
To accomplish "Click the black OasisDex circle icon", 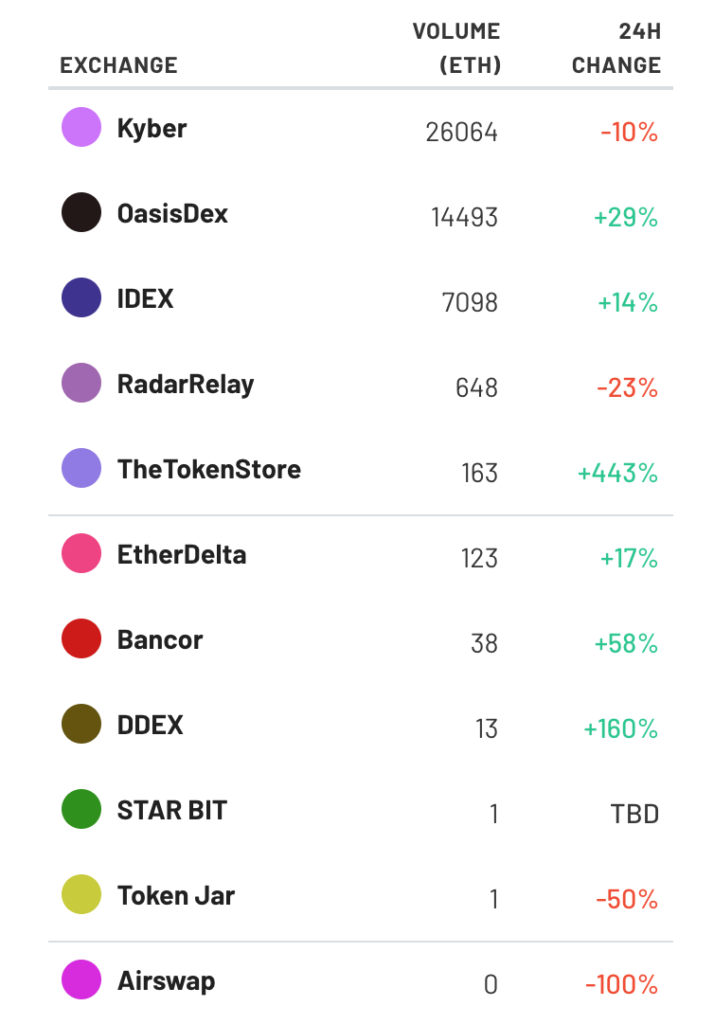I will click(x=82, y=212).
